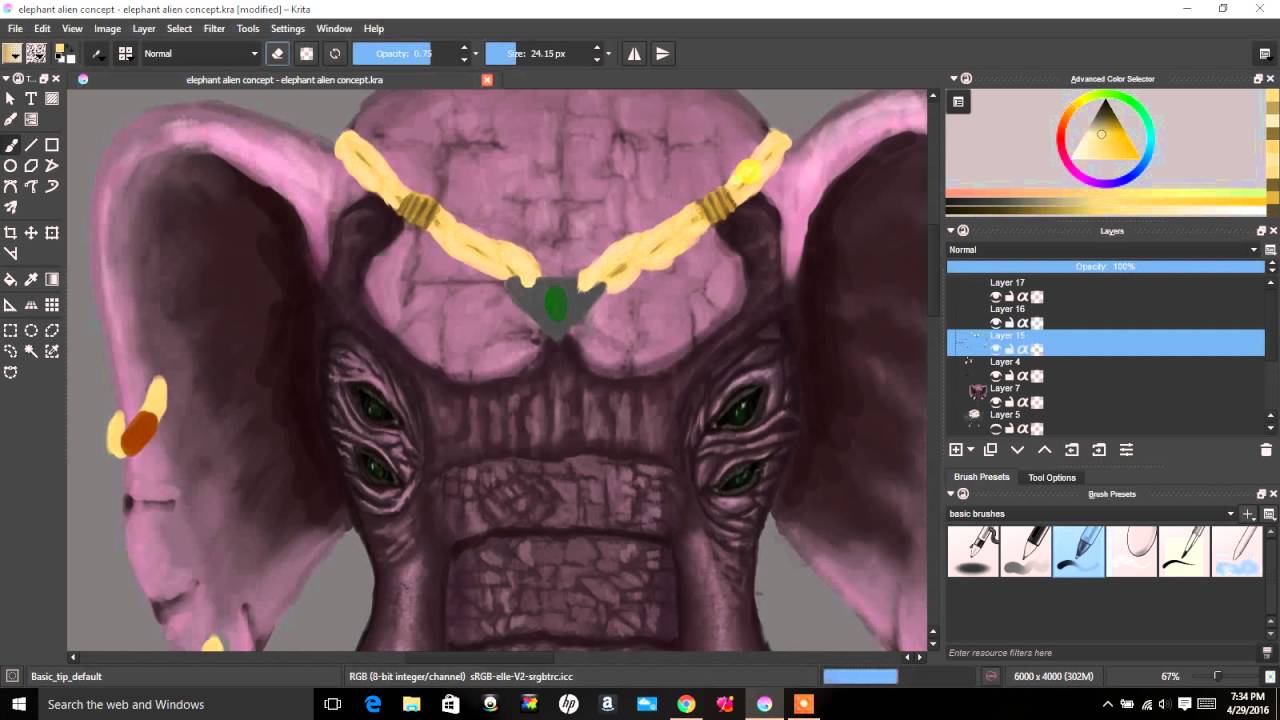Open the Layer menu
1280x720 pixels.
[144, 28]
